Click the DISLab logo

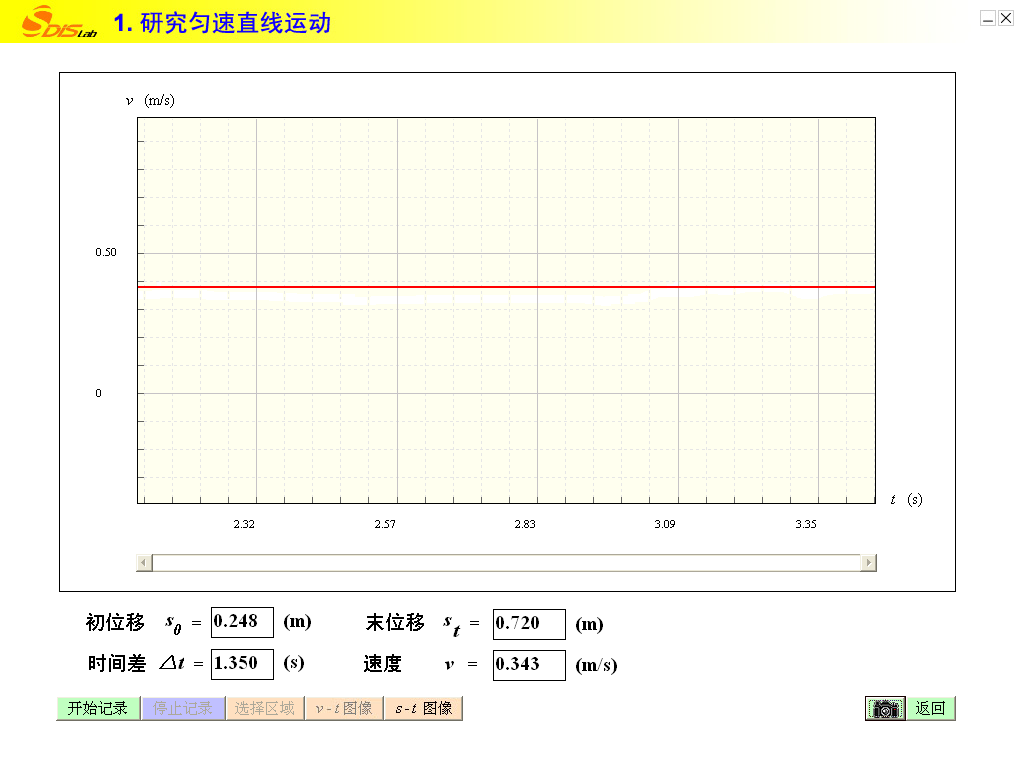pos(60,22)
